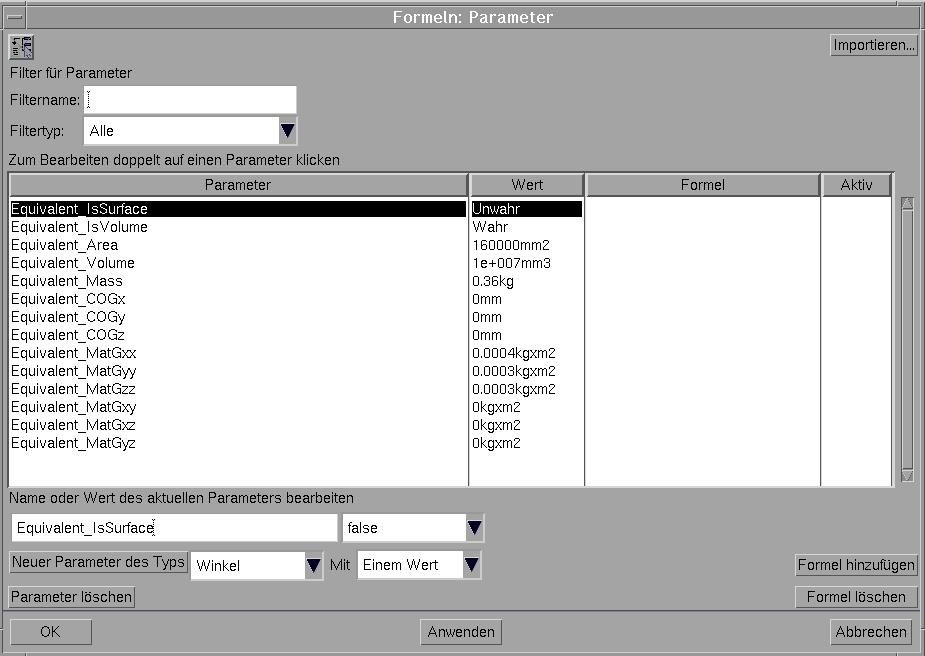
Task: Select the Equivalent_MatGzz parameter
Action: click(73, 389)
